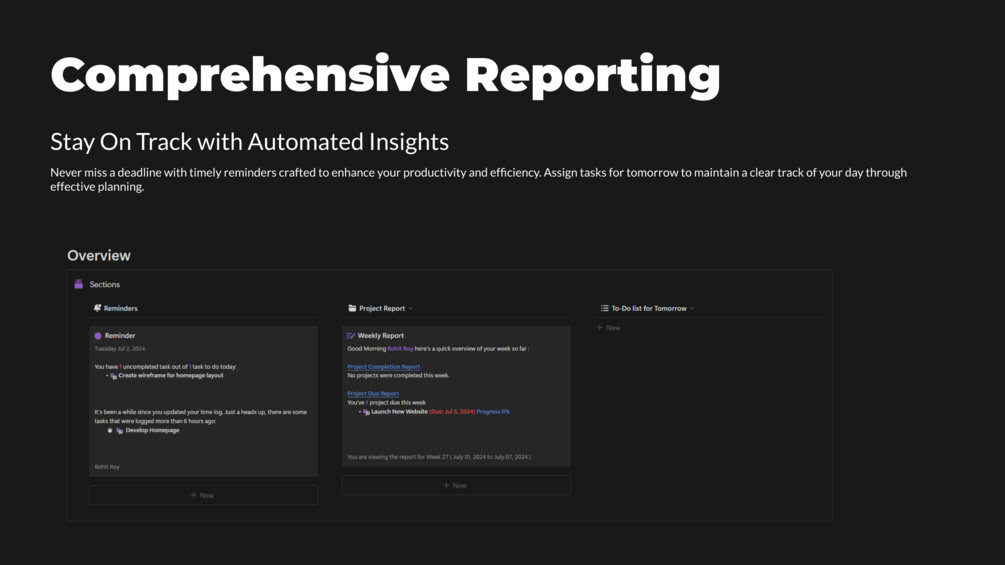Image resolution: width=1005 pixels, height=565 pixels.
Task: Click the purple Sections icon
Action: 79,284
